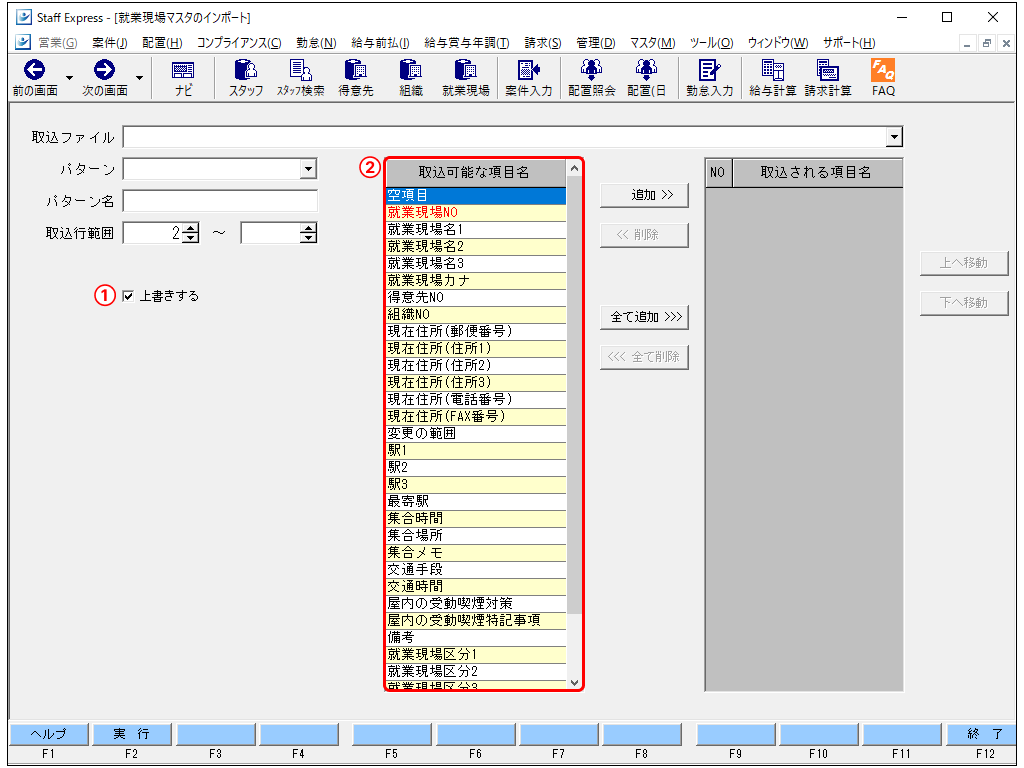Image resolution: width=1024 pixels, height=768 pixels.
Task: Select 屋内の受動喫煙対策 in the item list
Action: tap(476, 603)
